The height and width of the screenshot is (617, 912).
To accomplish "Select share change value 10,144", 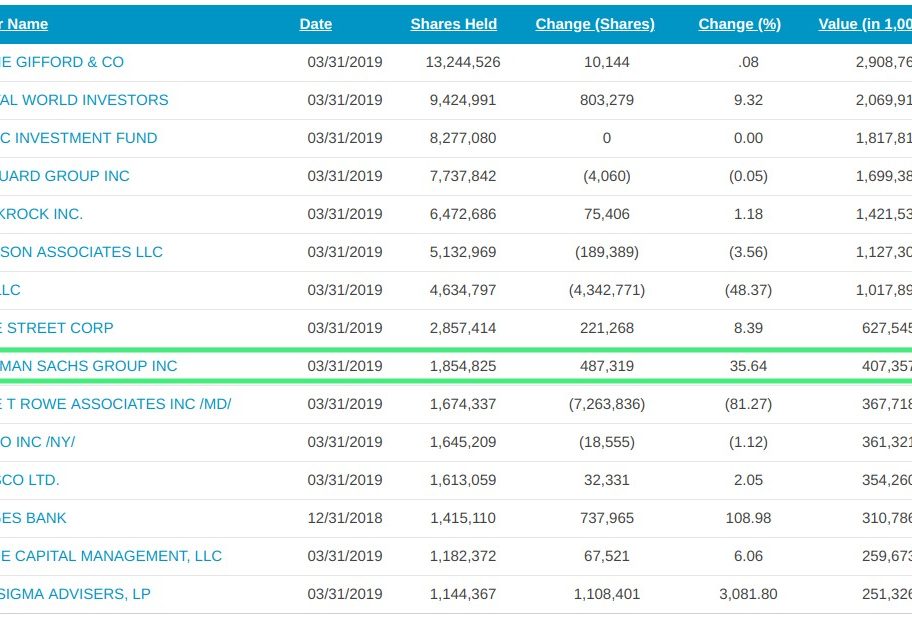I will (607, 62).
